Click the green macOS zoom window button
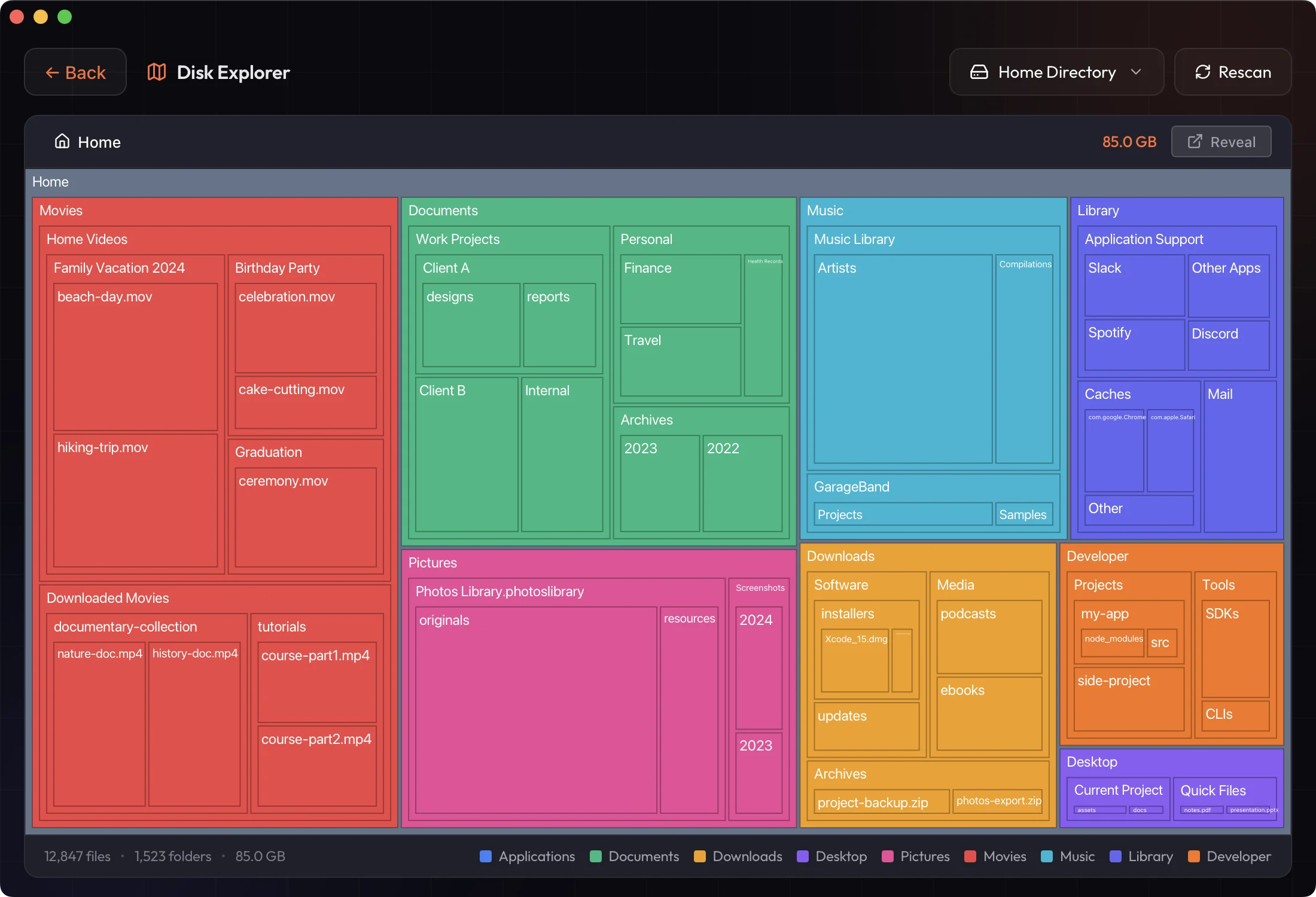The width and height of the screenshot is (1316, 897). pos(65,17)
